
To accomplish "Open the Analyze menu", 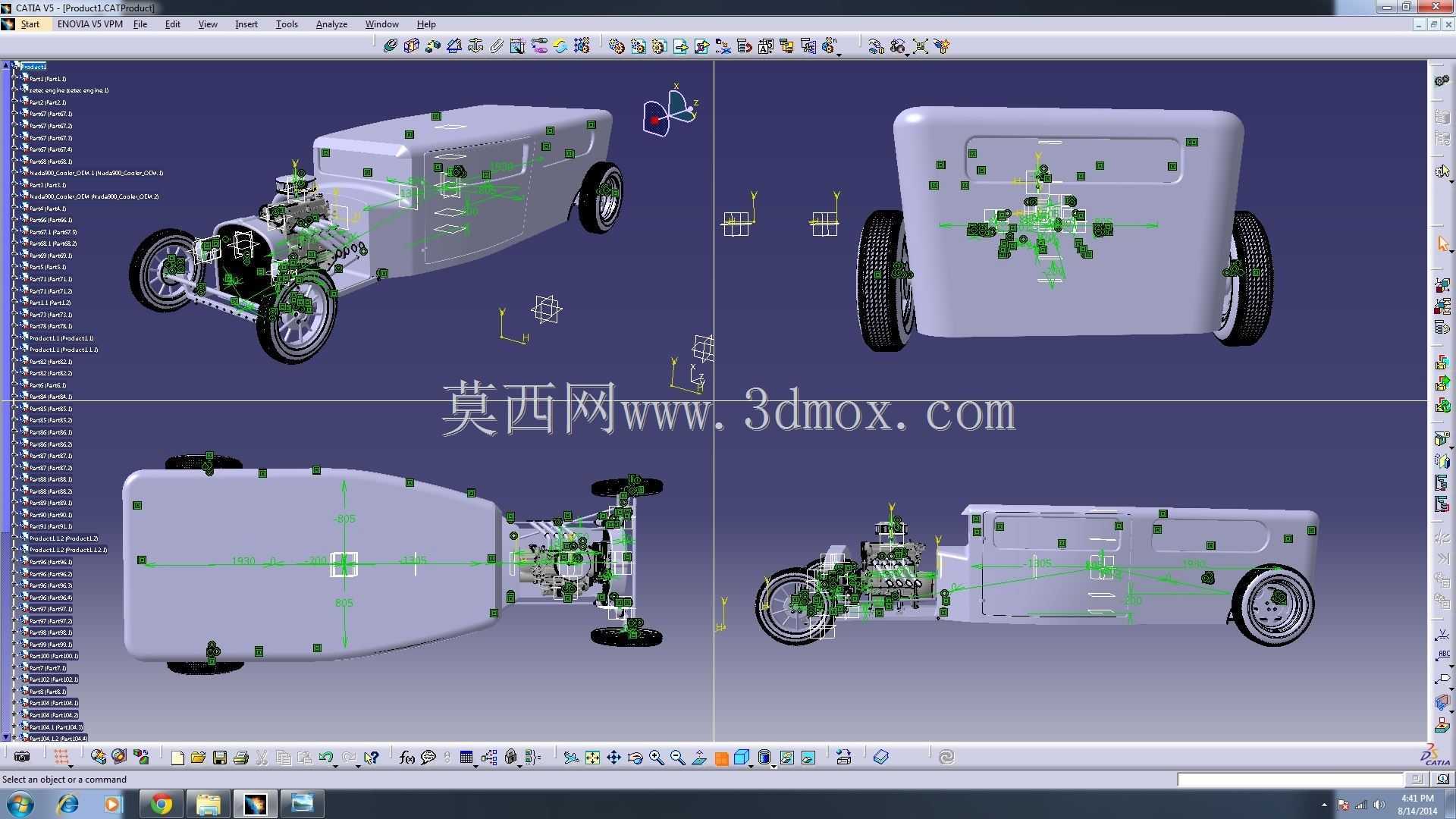I will (331, 24).
